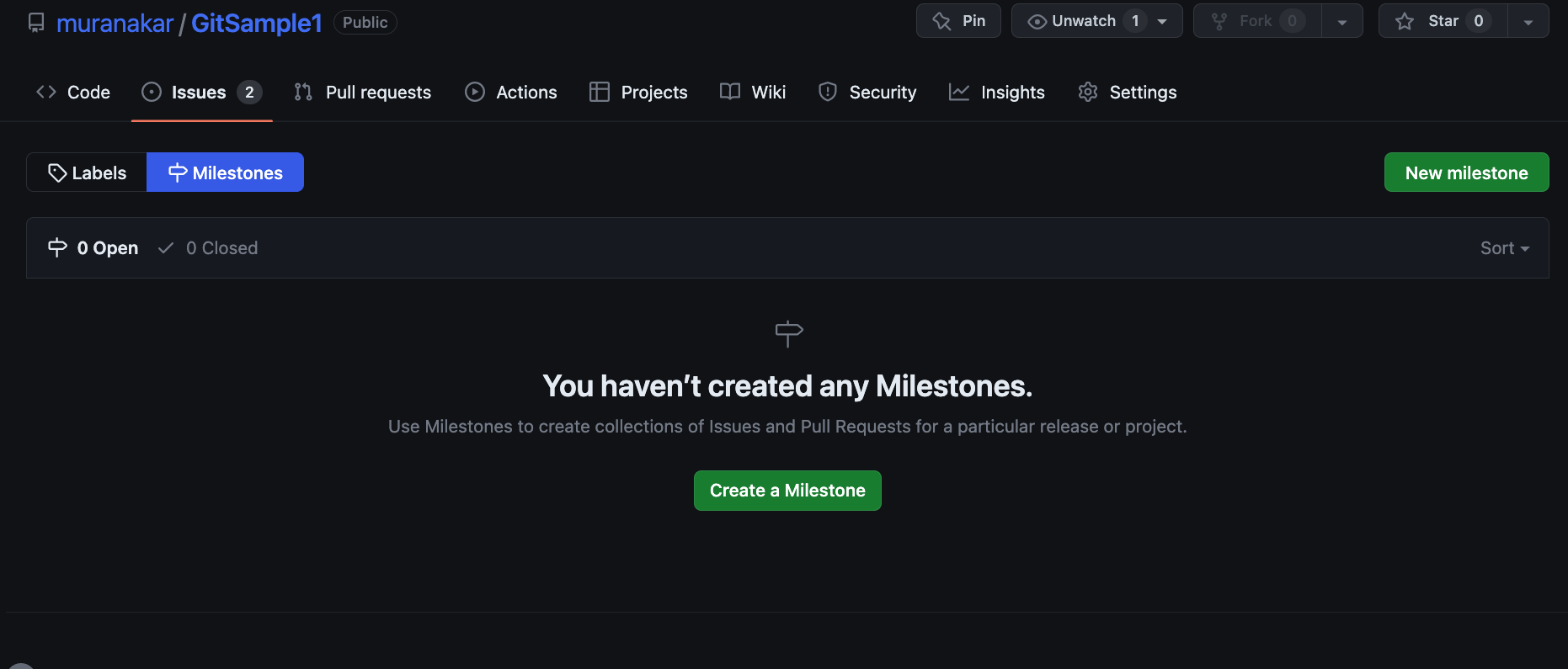The width and height of the screenshot is (1568, 669).
Task: Open the Security tab
Action: pyautogui.click(x=867, y=92)
